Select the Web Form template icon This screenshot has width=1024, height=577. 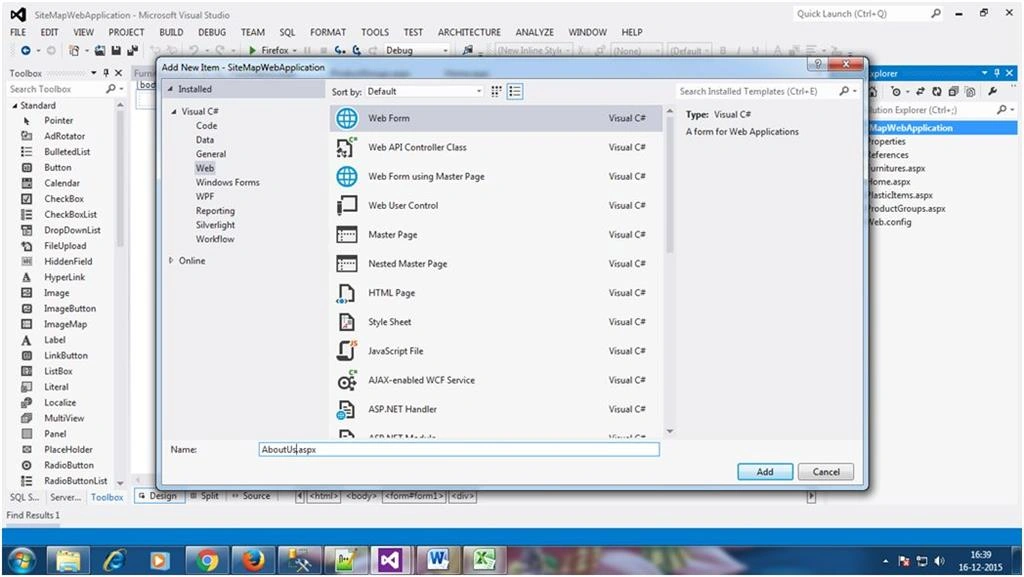347,118
